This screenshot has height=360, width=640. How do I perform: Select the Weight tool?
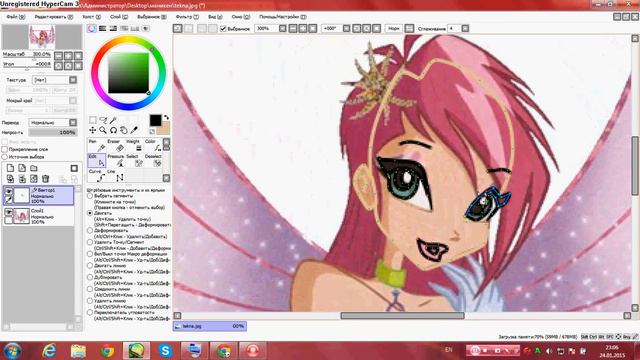click(x=134, y=145)
